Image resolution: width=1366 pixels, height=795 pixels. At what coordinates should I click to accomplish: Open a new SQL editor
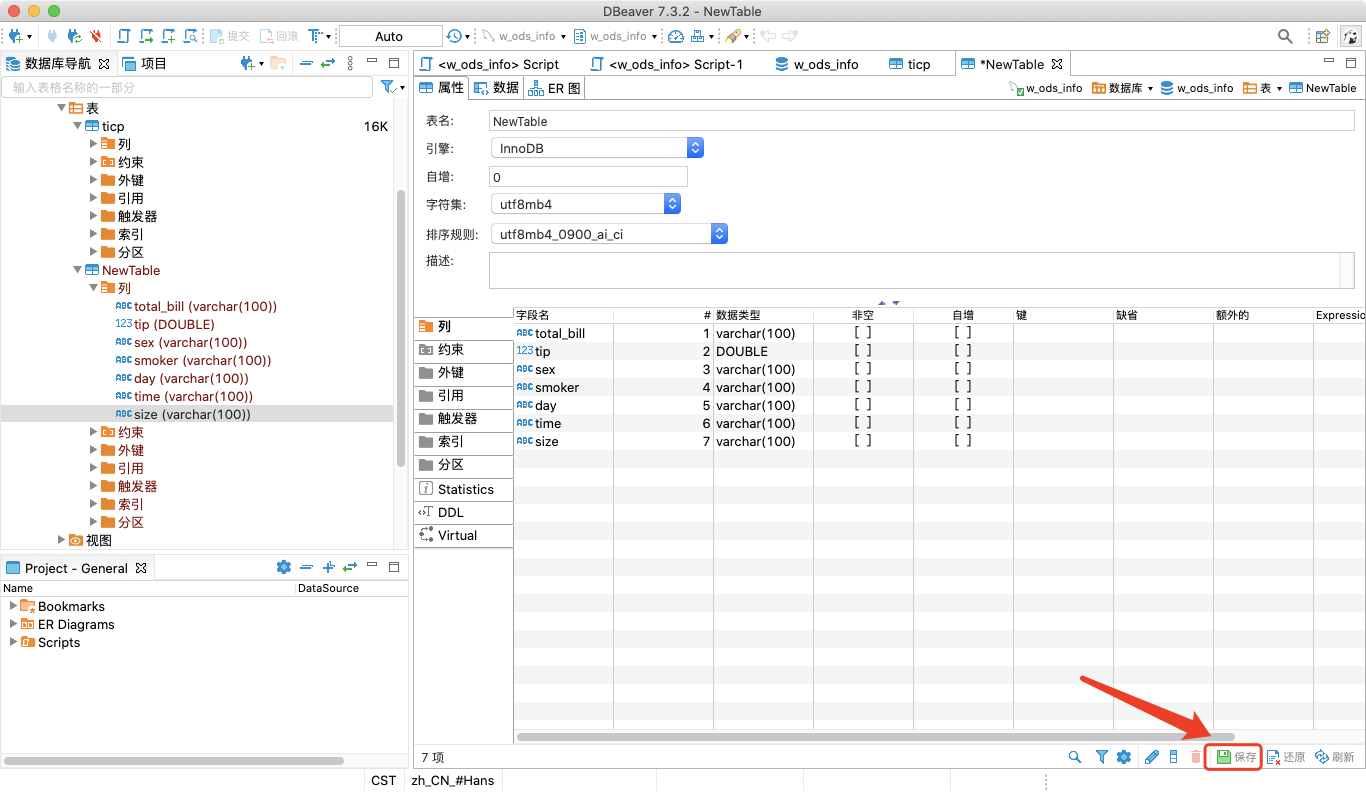122,35
